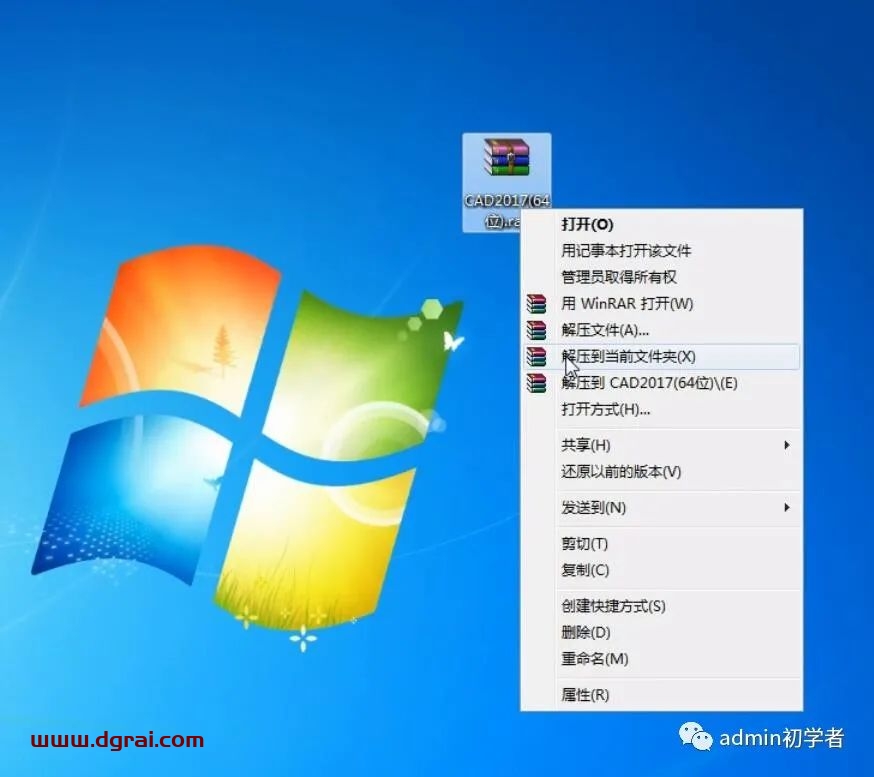
Task: Choose 复制(C) from context menu
Action: coord(661,570)
